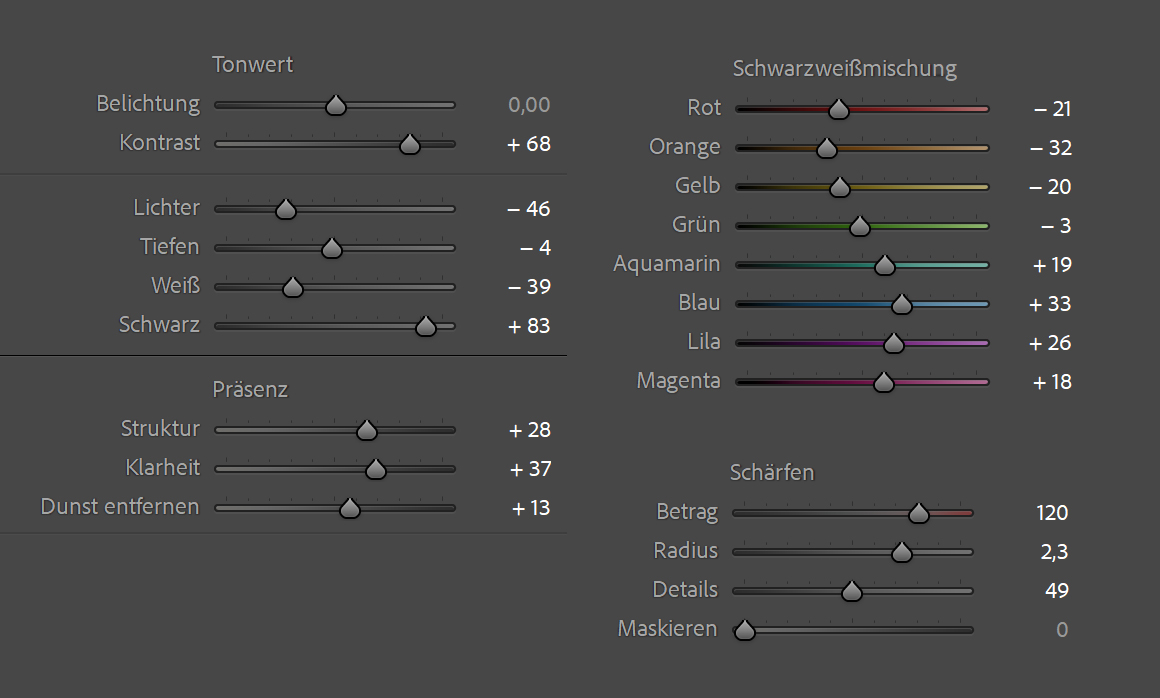The height and width of the screenshot is (698, 1160).
Task: Click the Magenta slider handle
Action: [x=883, y=382]
